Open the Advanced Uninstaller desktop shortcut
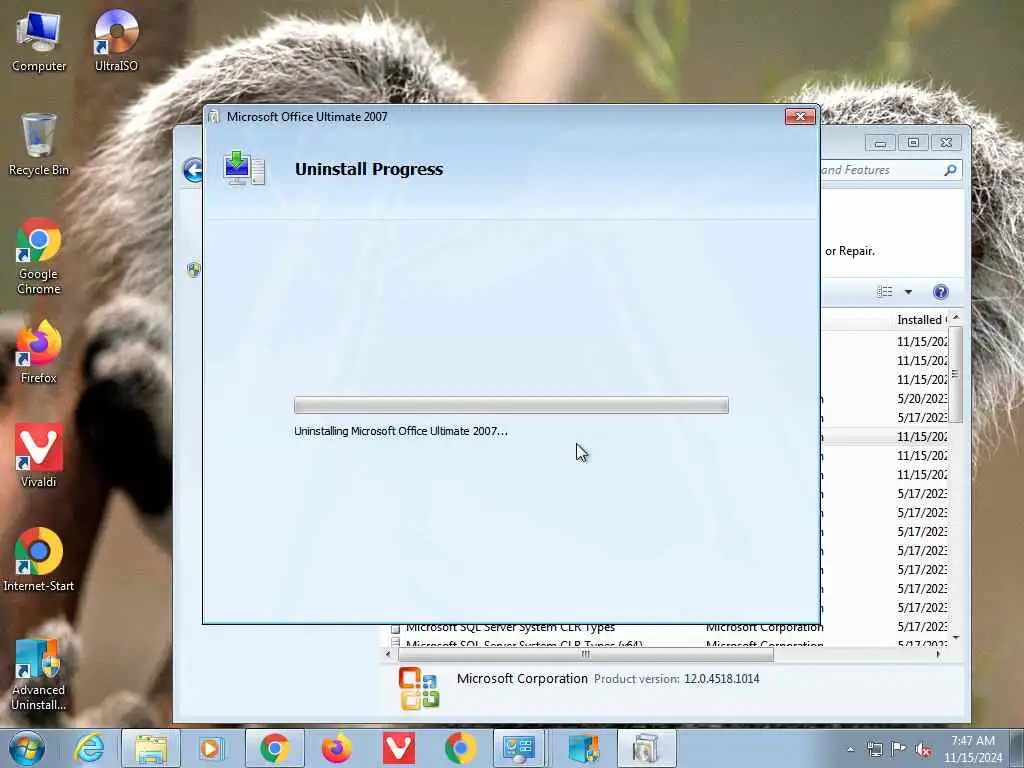1024x768 pixels. coord(39,675)
